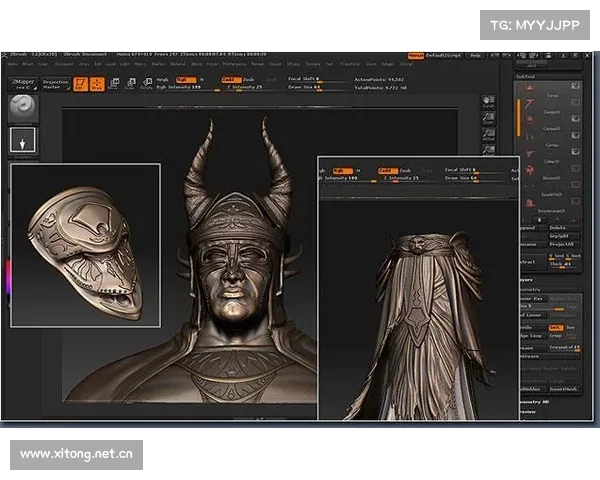Screen dimensions: 600x480
Task: Select the Move transform icon
Action: point(114,84)
